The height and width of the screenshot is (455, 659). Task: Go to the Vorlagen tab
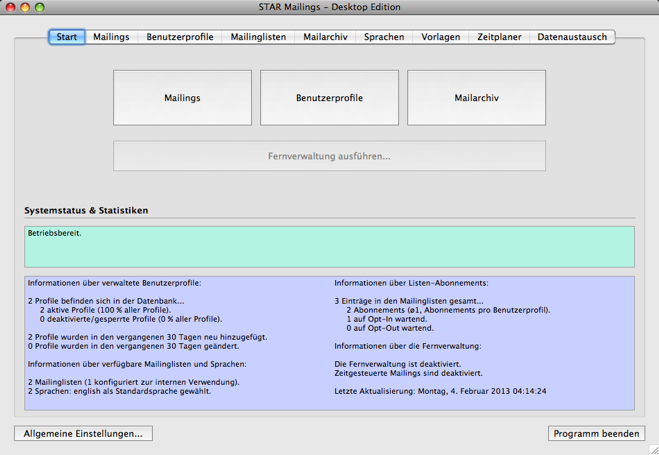pyautogui.click(x=440, y=37)
